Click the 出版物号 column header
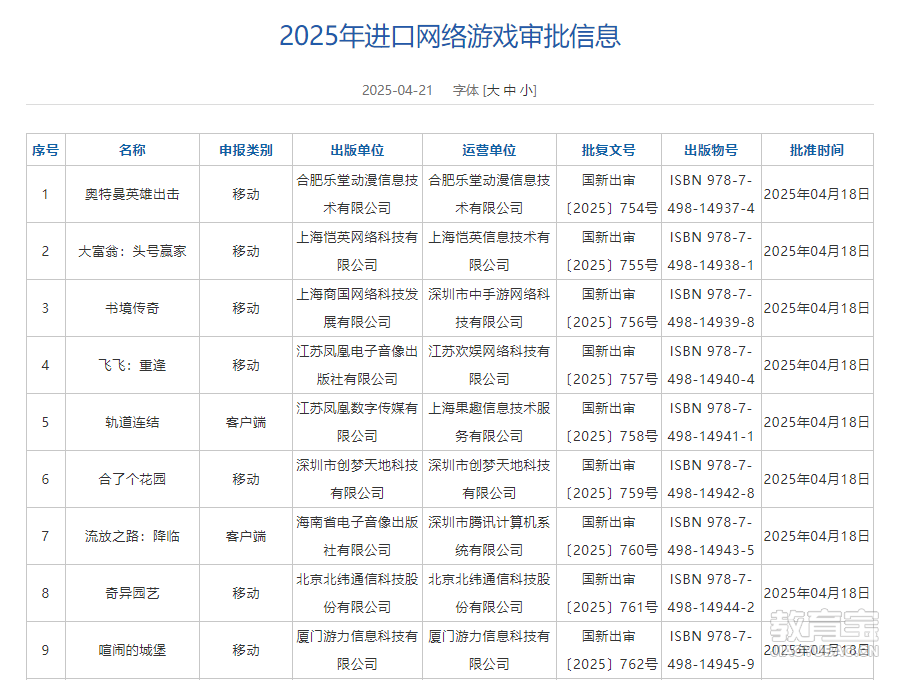Screen dimensions: 900x680 [711, 150]
